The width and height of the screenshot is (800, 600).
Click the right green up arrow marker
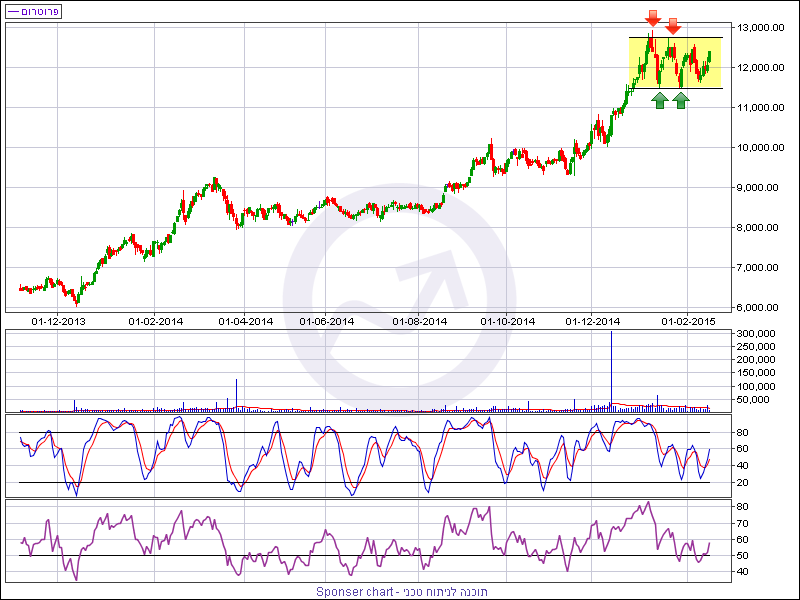point(681,100)
